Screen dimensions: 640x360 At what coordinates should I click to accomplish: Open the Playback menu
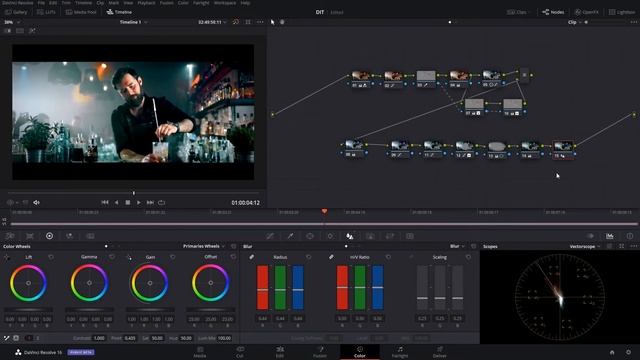[146, 3]
